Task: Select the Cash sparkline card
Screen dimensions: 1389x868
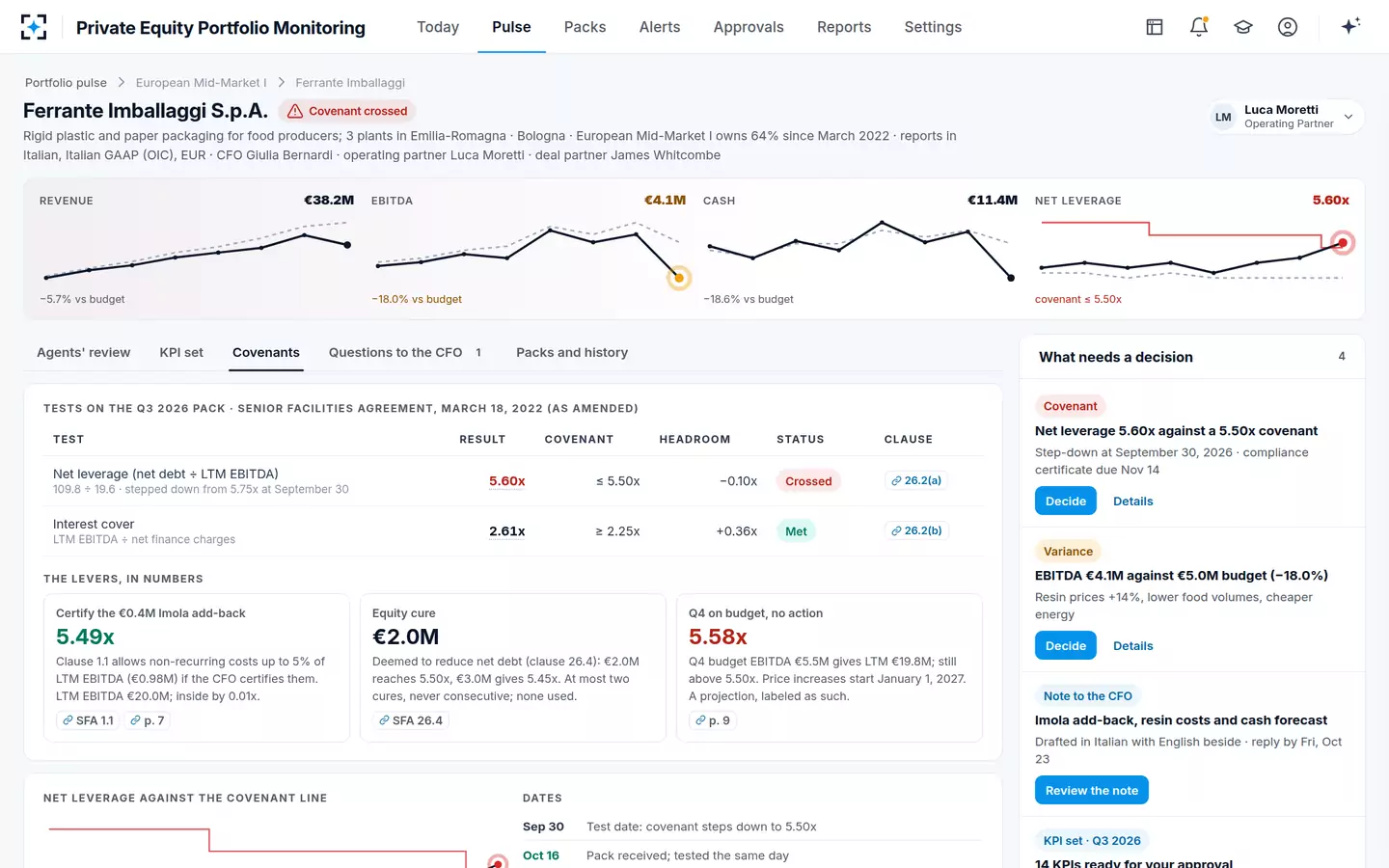Action: click(x=860, y=249)
